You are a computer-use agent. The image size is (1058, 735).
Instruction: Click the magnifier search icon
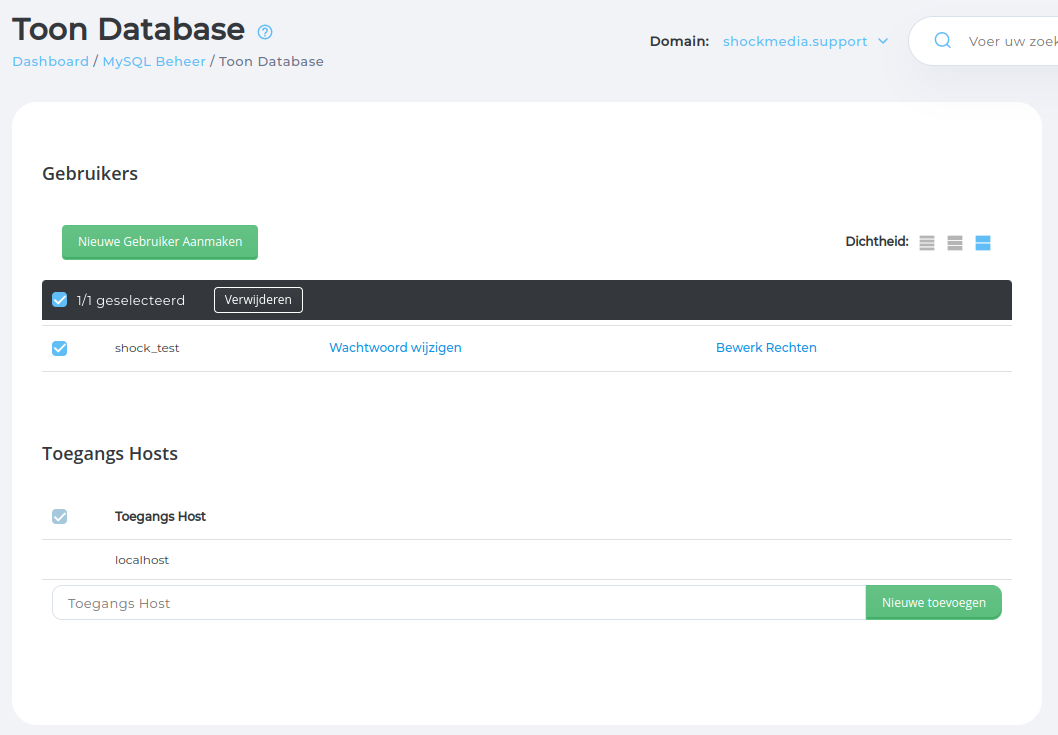click(x=942, y=41)
